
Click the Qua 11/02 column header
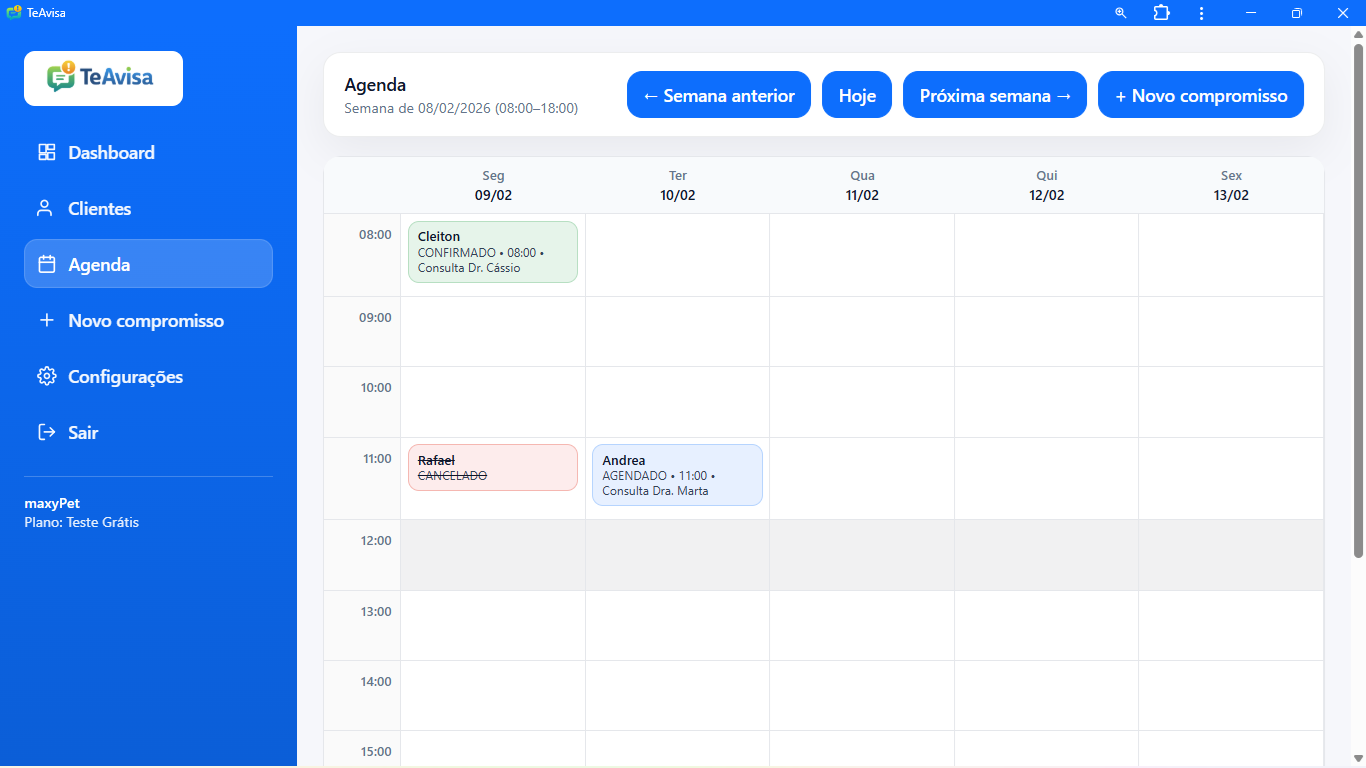pyautogui.click(x=862, y=186)
